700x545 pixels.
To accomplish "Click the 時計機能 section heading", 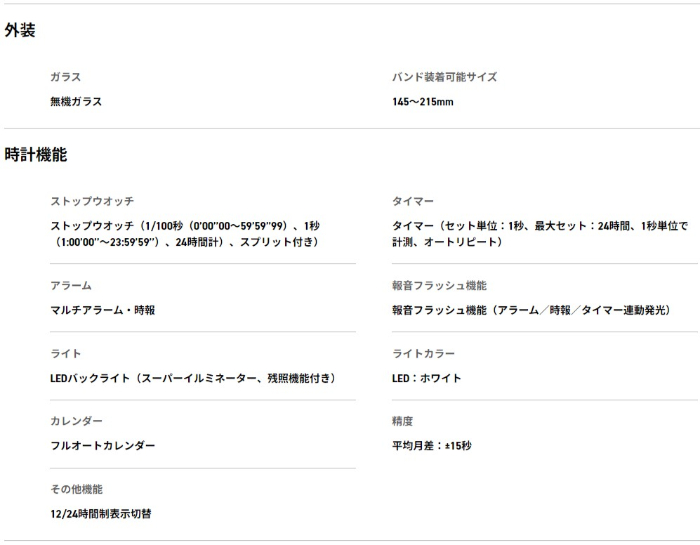I will (x=35, y=155).
